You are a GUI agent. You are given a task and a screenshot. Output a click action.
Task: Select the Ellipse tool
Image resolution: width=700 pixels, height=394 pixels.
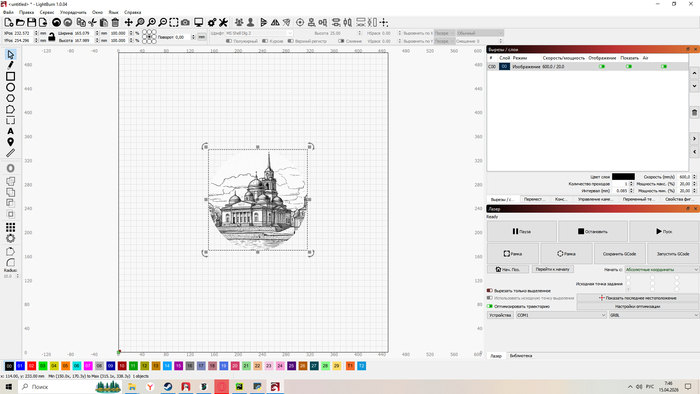coord(10,87)
